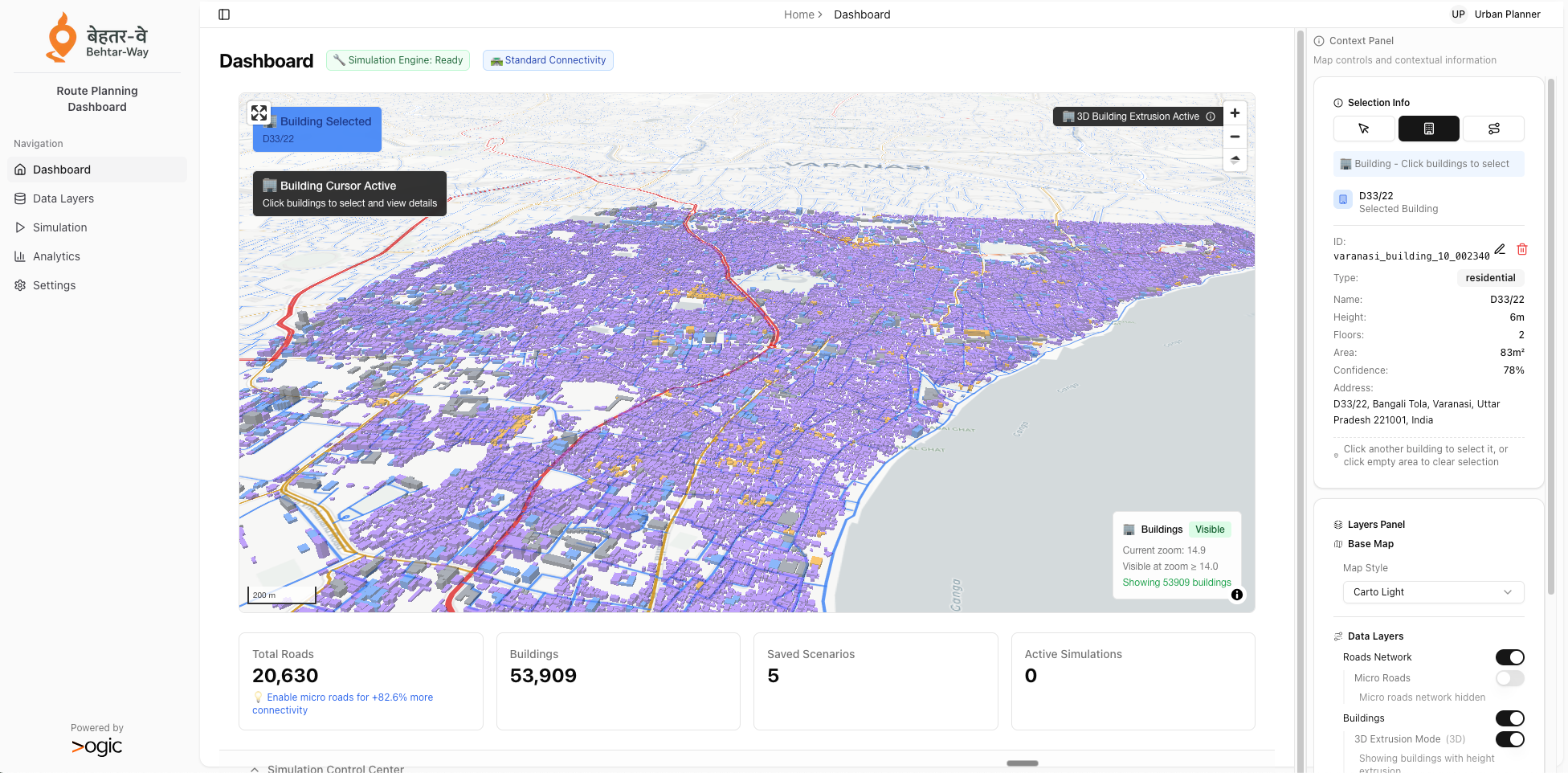Open Data Layers in navigation

tap(97, 198)
